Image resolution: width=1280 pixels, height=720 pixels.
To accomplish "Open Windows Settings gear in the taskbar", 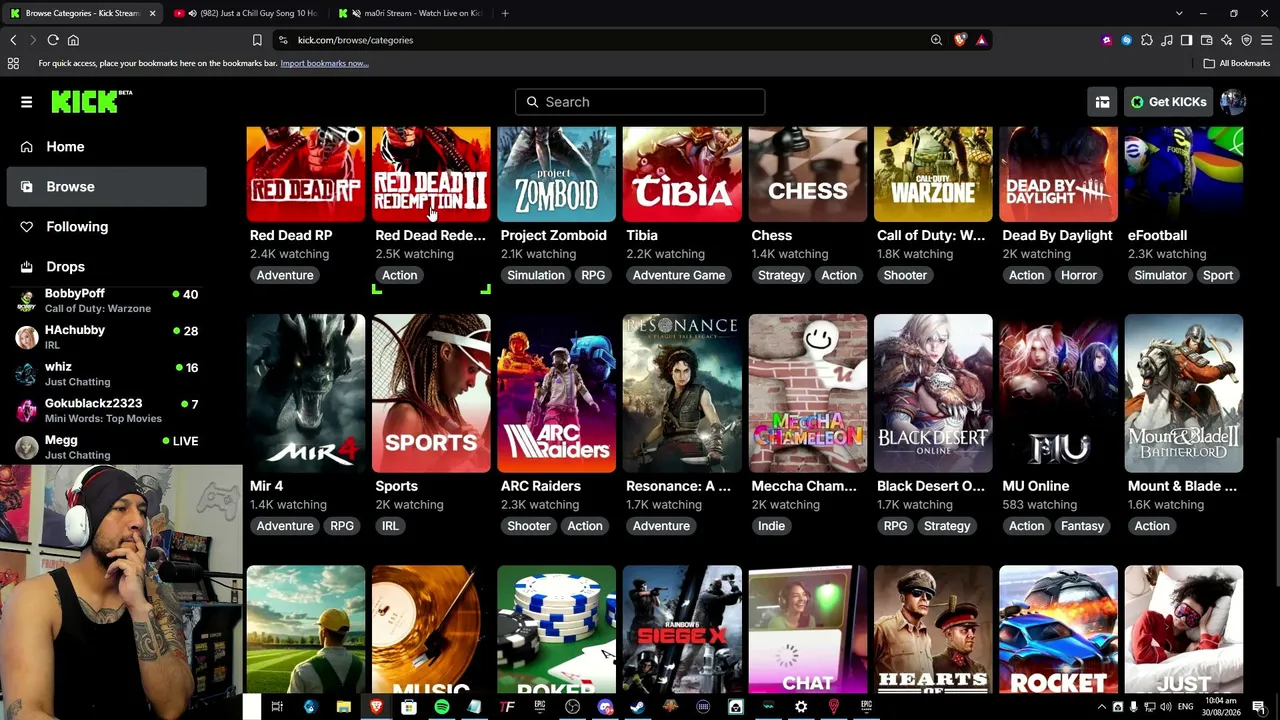I will pos(801,707).
